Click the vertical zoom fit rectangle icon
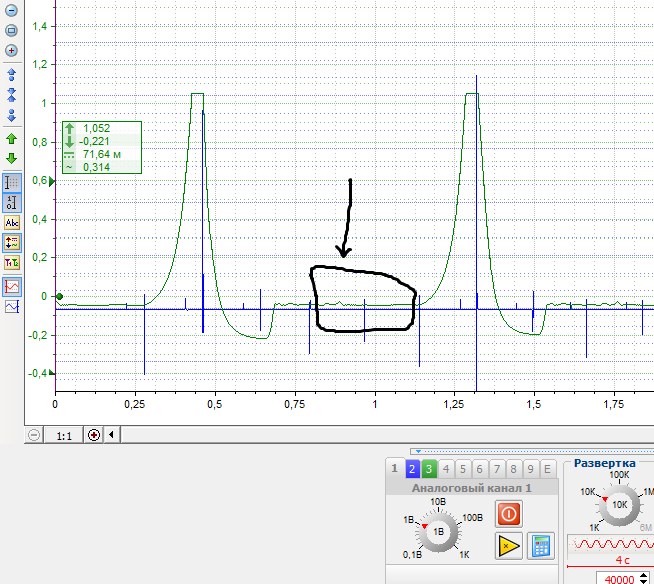The width and height of the screenshot is (654, 584). click(x=11, y=30)
